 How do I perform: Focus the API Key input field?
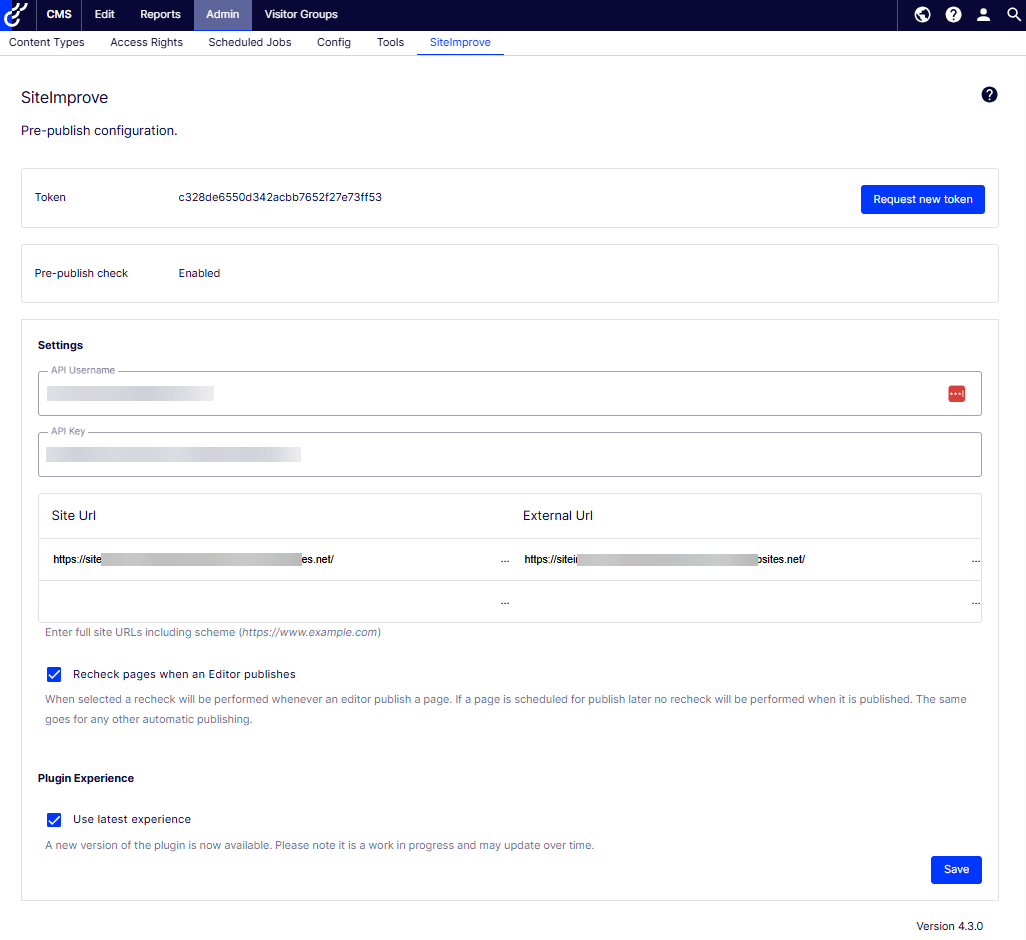(510, 455)
